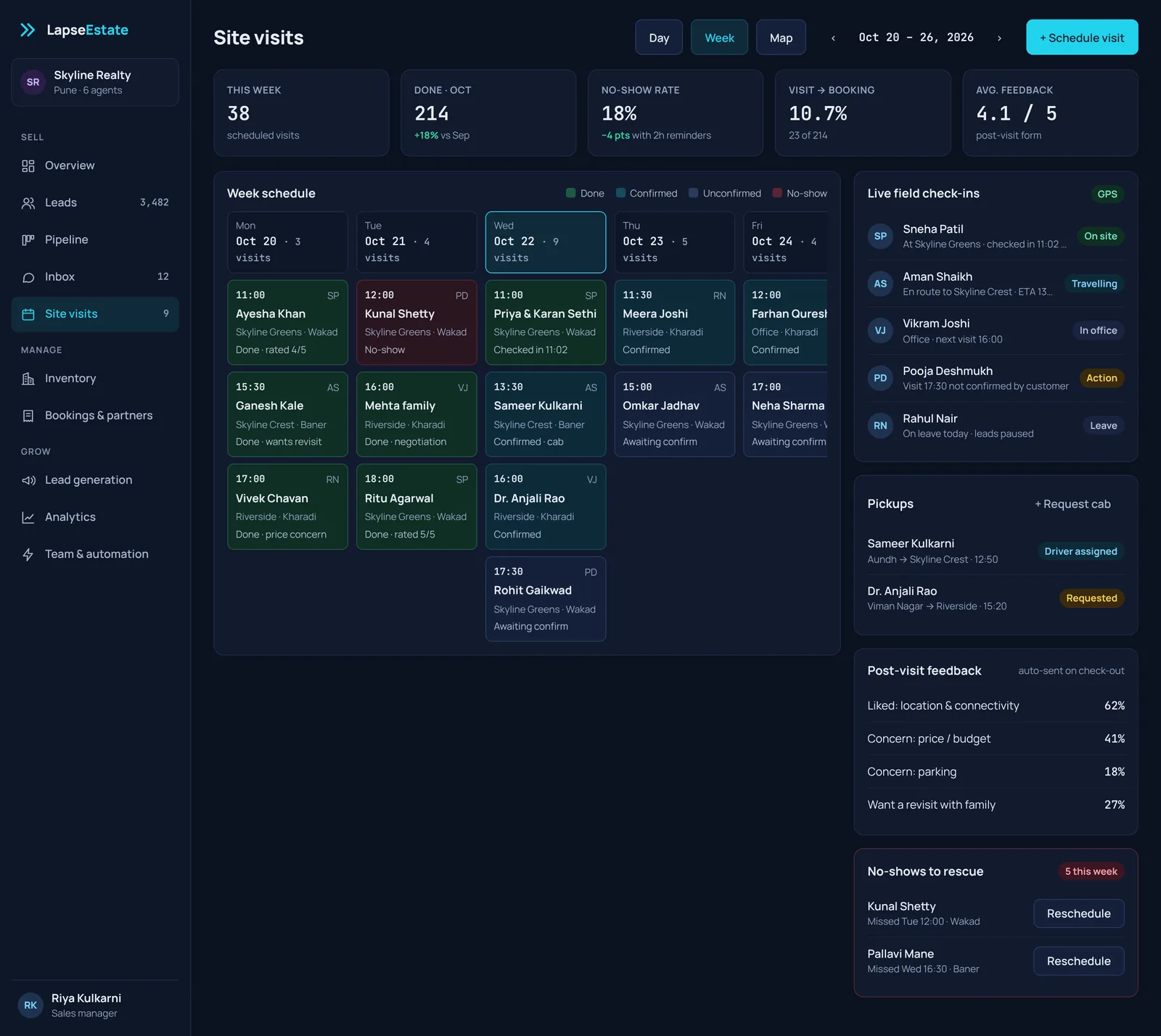Click the Leads people icon
The image size is (1161, 1036).
pyautogui.click(x=28, y=203)
